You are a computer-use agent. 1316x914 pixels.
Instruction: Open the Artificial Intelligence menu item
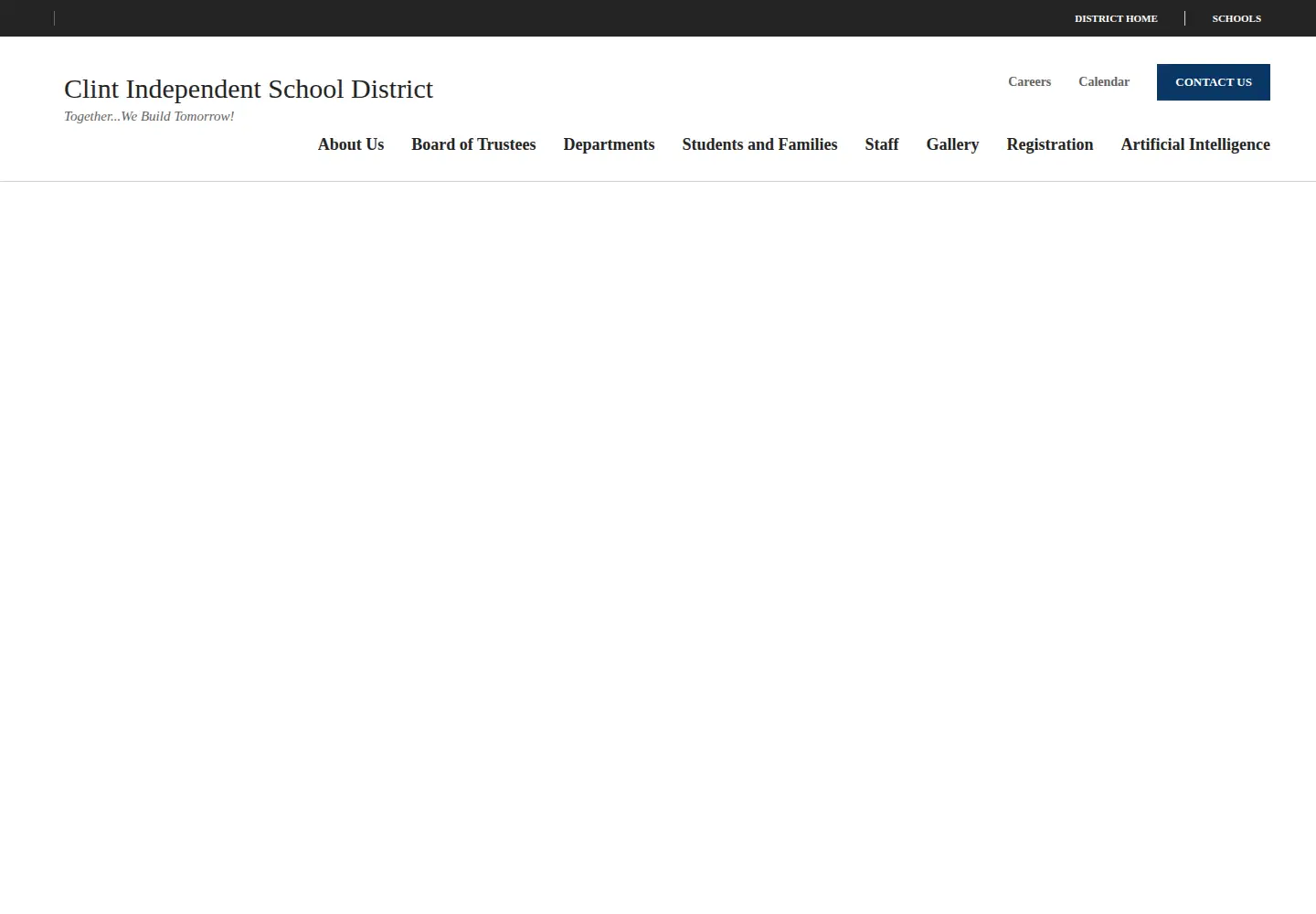pos(1195,144)
